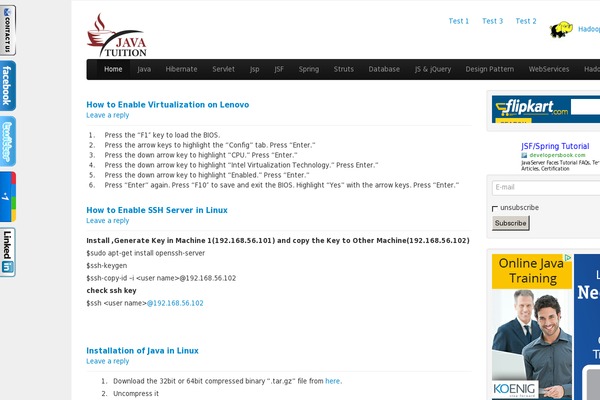Click the Java Tuition logo

click(x=117, y=35)
